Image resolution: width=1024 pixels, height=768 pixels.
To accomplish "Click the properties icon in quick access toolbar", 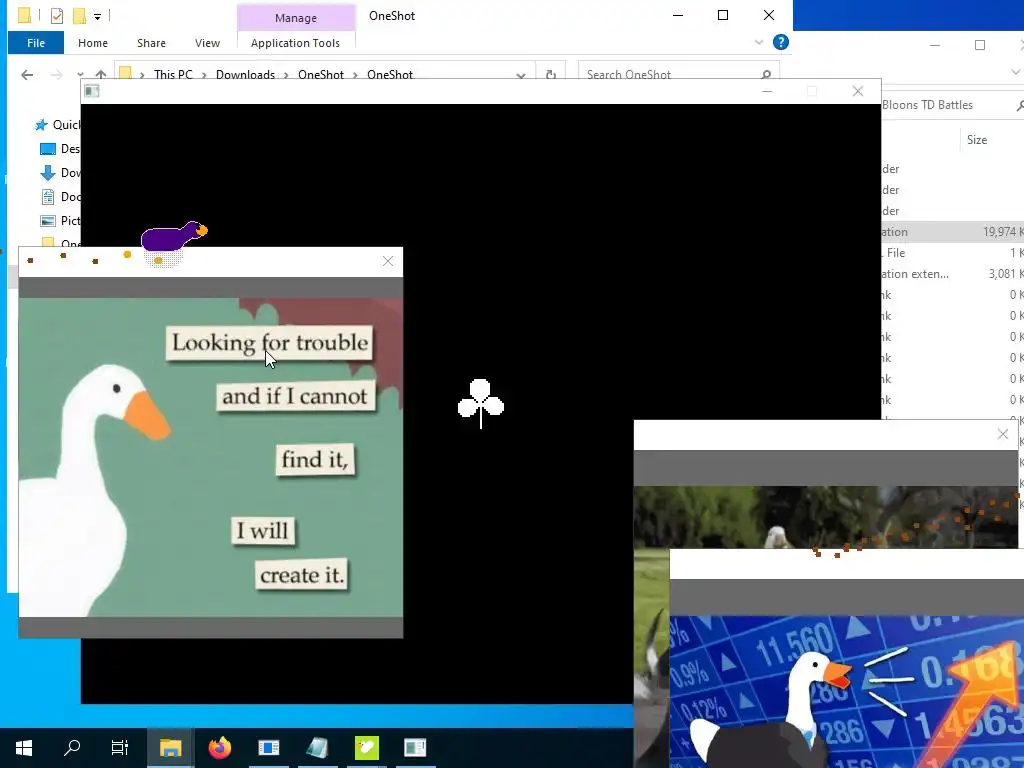I will (x=57, y=16).
